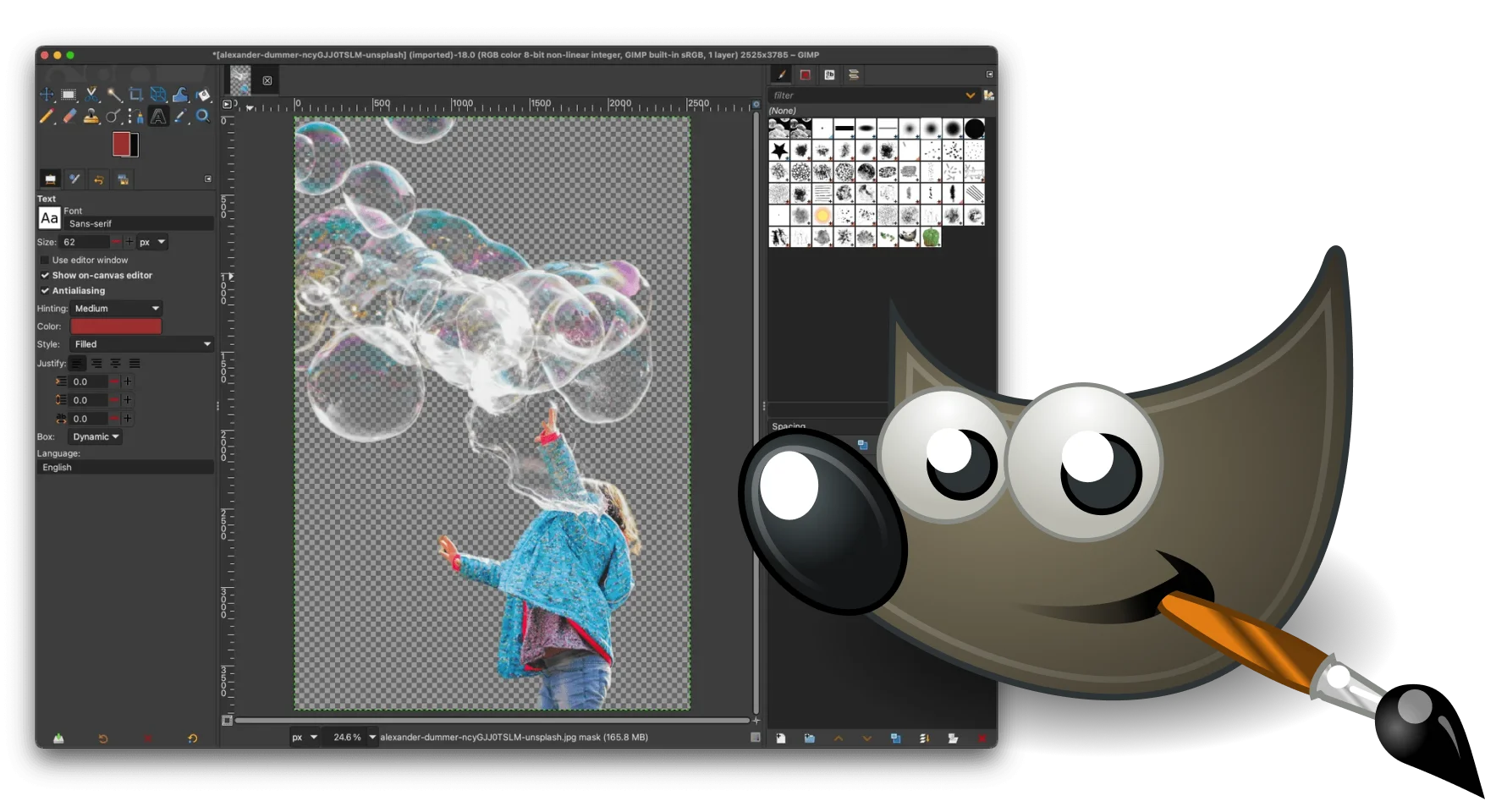Viewport: 1485px width, 812px height.
Task: Raise layer with orange up arrow
Action: coord(839,738)
